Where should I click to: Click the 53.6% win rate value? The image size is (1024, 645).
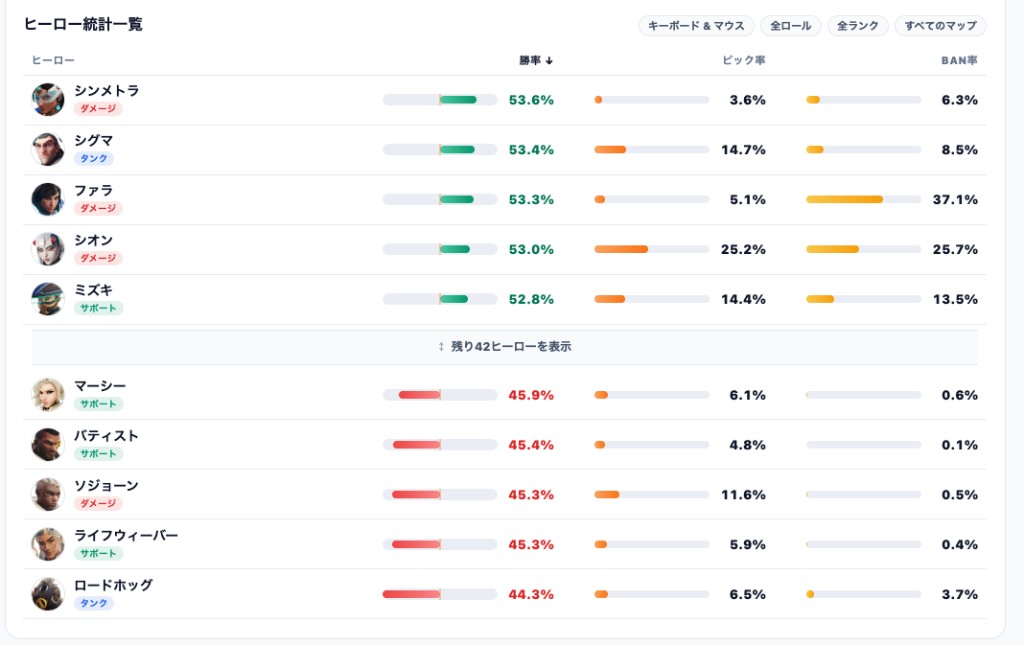pos(531,100)
